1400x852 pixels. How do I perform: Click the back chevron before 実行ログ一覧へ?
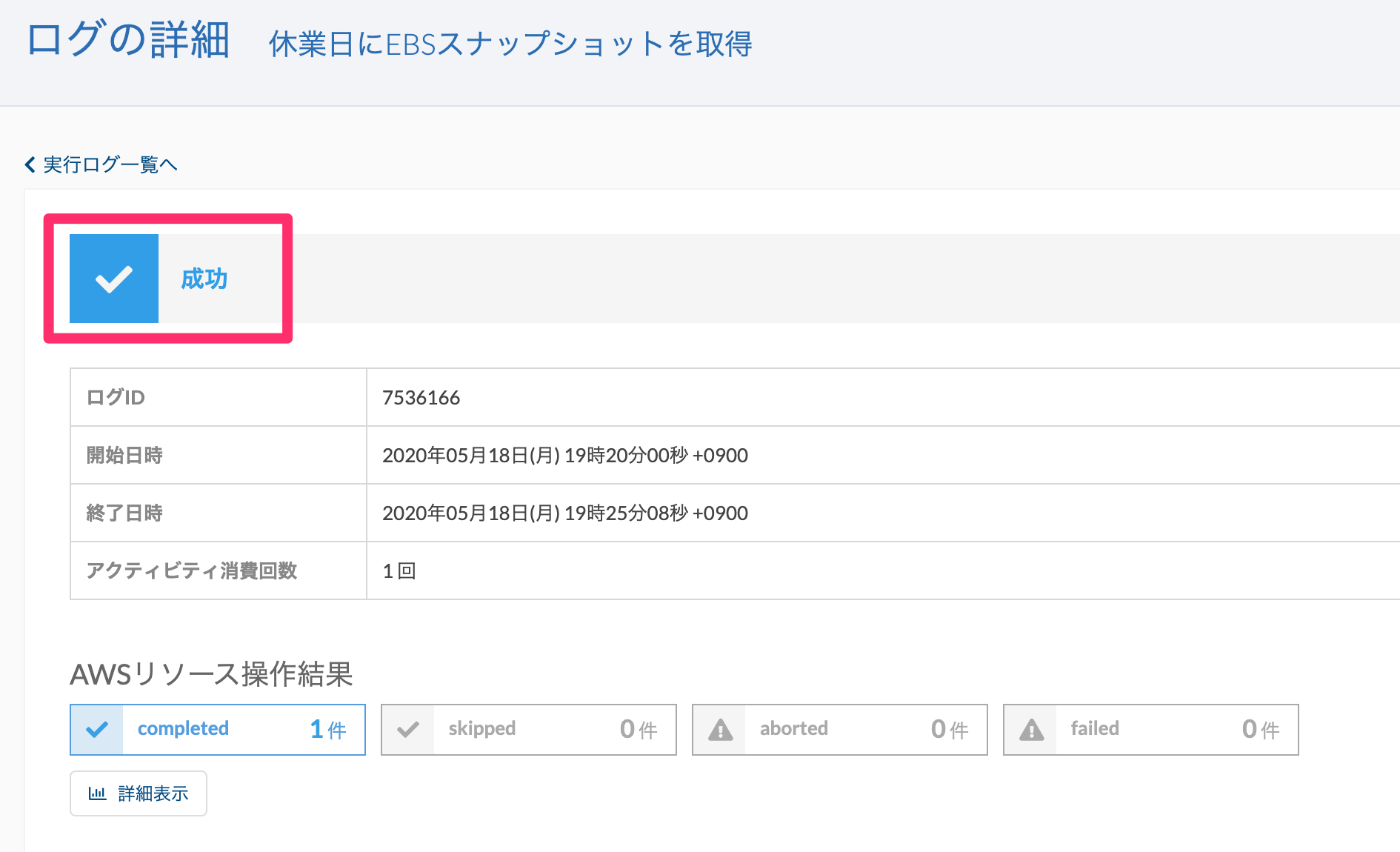pyautogui.click(x=30, y=164)
